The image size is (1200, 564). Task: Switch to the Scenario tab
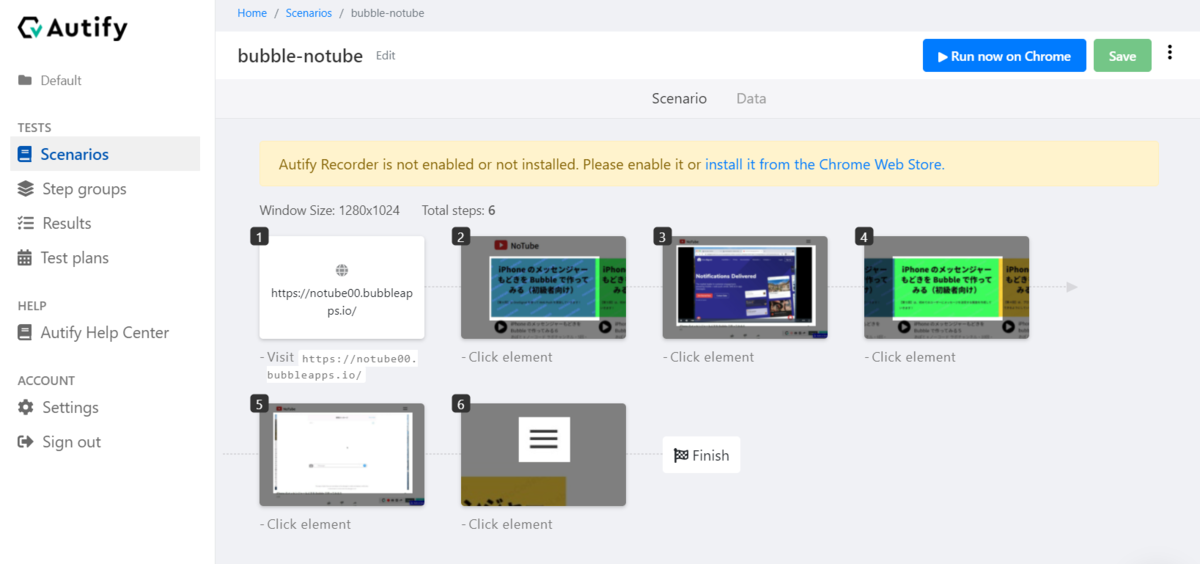pyautogui.click(x=679, y=98)
